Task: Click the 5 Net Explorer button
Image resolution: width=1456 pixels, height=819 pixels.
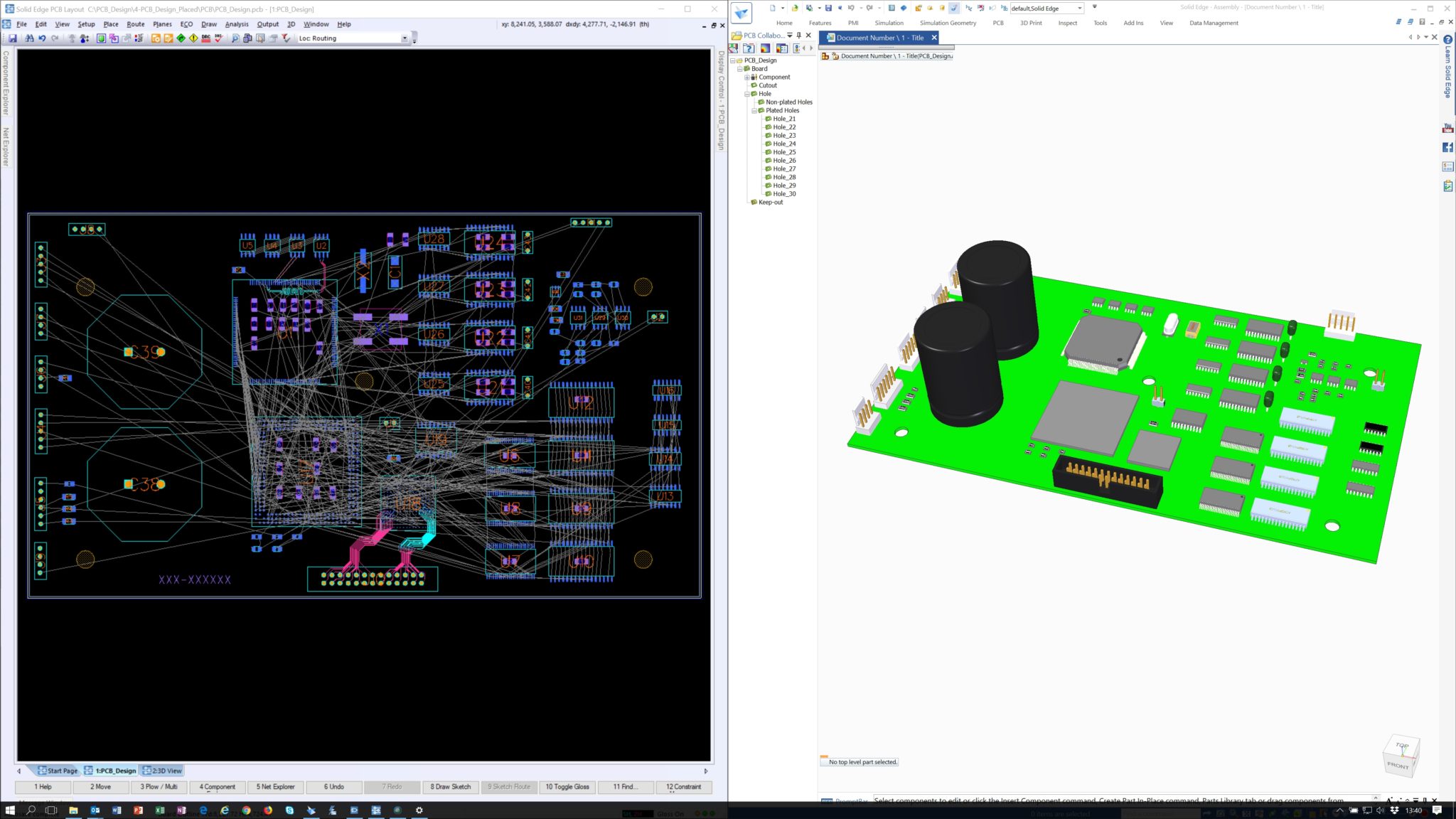Action: 276,787
